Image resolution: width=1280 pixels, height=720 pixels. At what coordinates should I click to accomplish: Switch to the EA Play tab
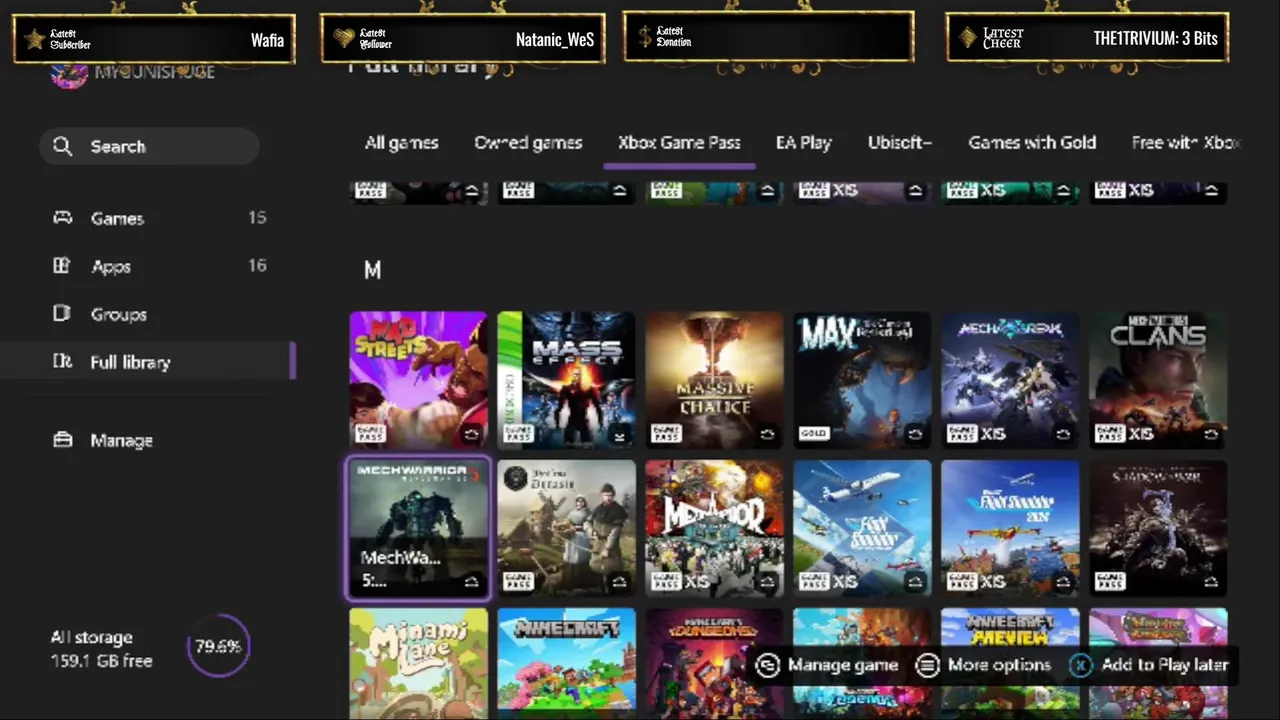[x=804, y=143]
